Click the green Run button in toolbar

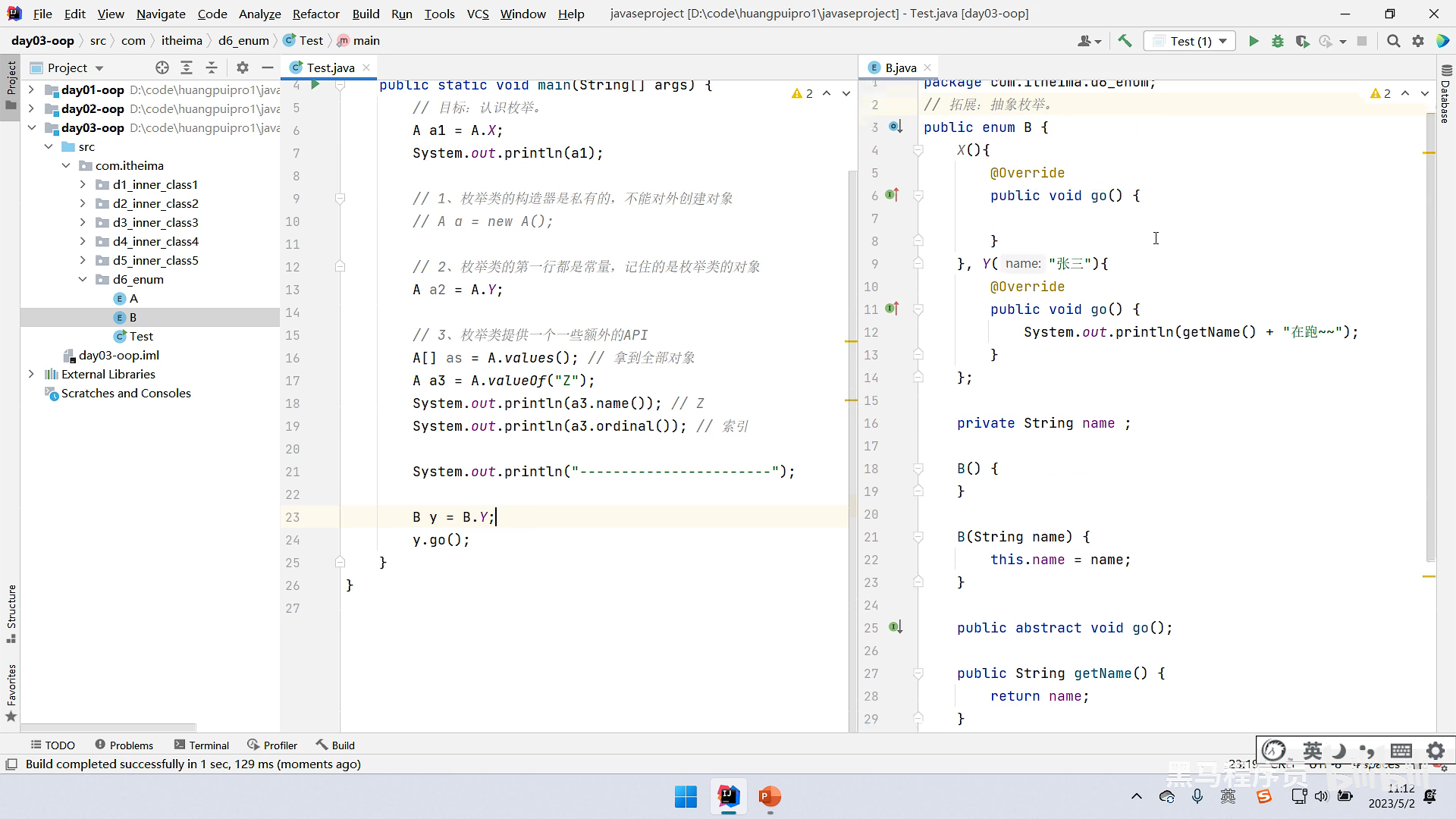pyautogui.click(x=1254, y=42)
